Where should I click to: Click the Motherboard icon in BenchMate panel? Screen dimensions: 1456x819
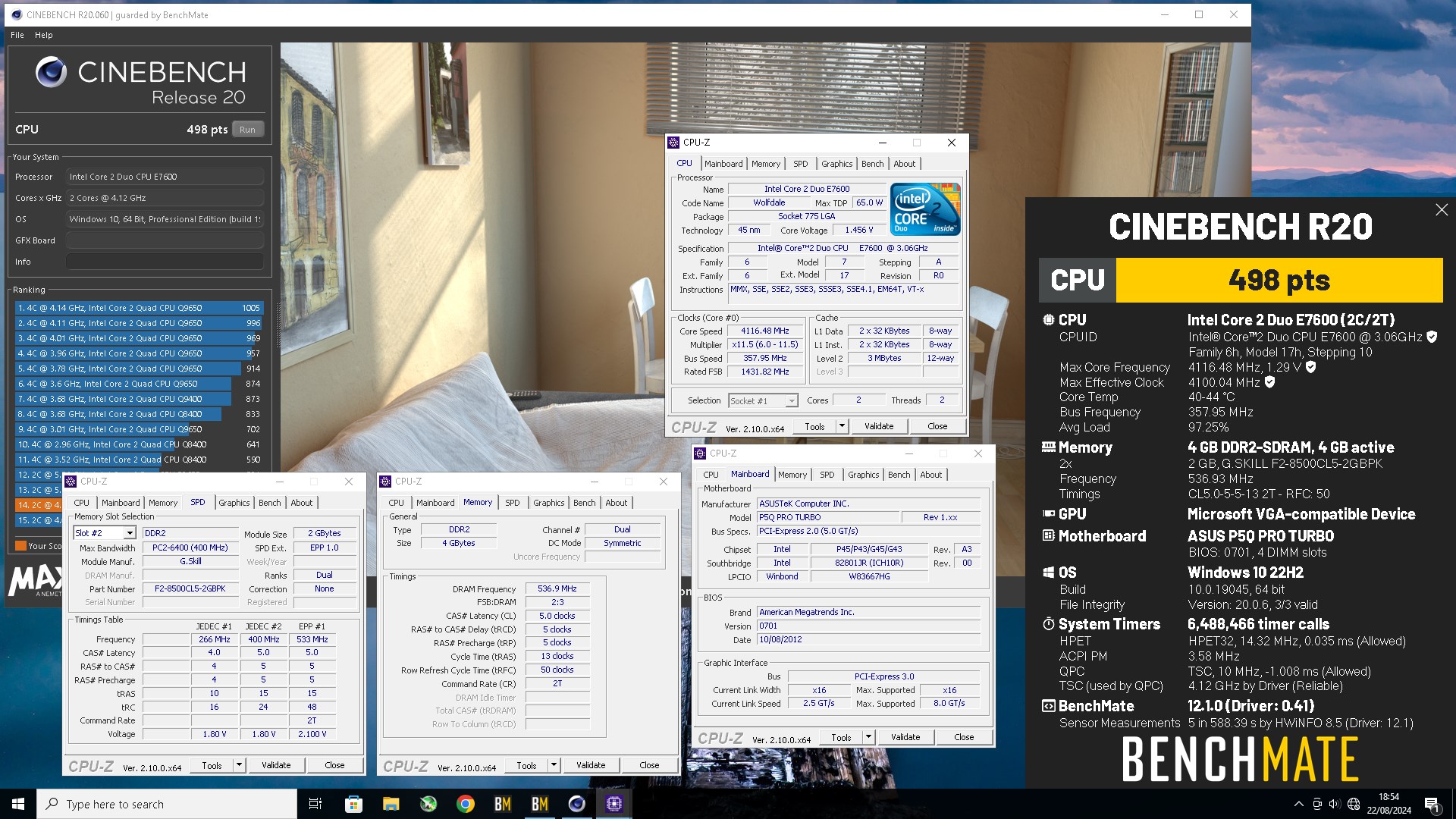(x=1048, y=535)
